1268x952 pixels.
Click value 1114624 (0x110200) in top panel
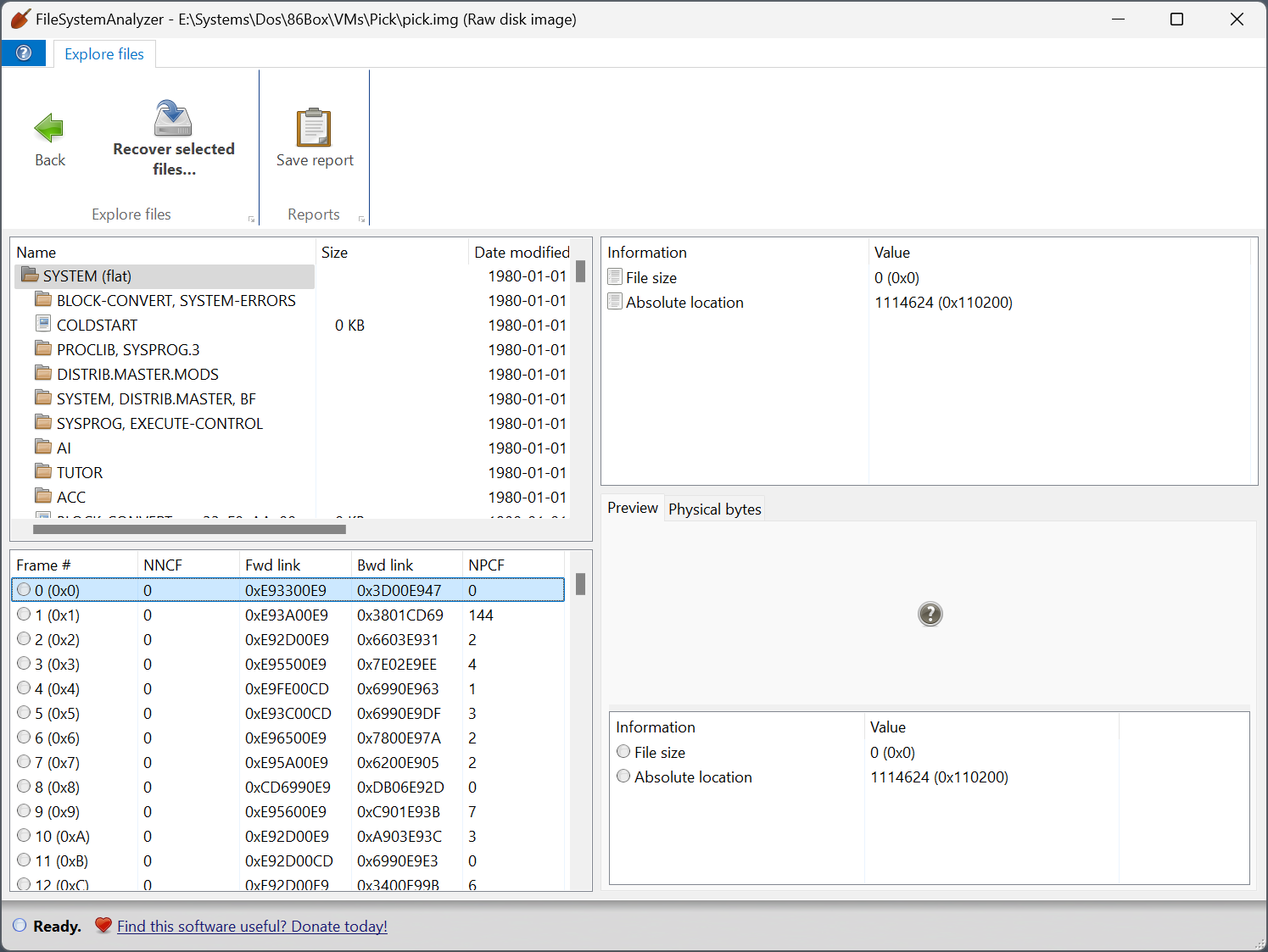(x=943, y=302)
